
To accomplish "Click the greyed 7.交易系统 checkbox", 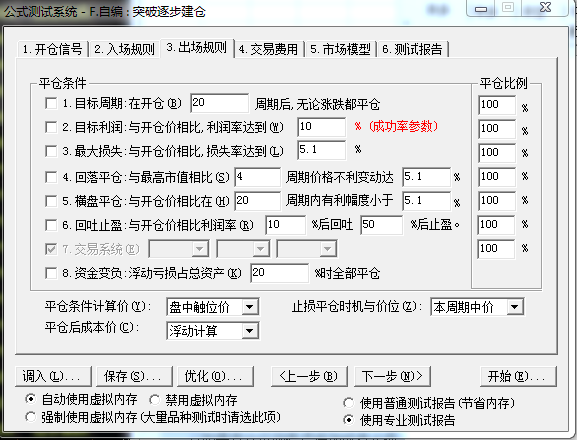I will coord(51,249).
